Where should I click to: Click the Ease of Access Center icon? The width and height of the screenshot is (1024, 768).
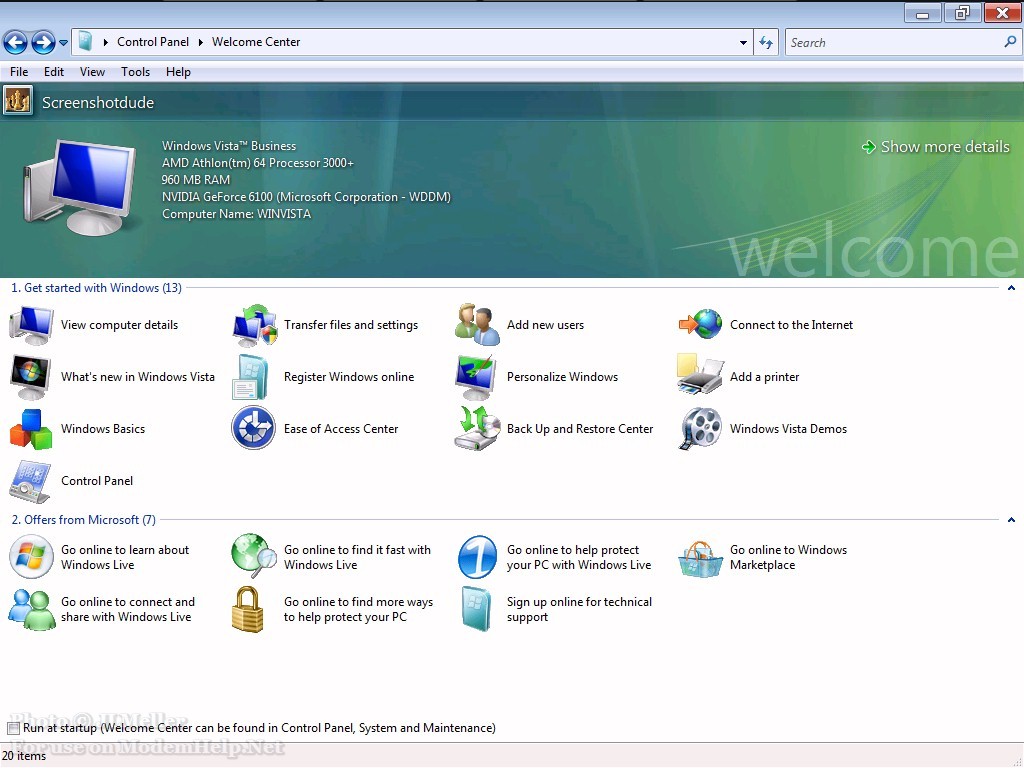tap(253, 428)
